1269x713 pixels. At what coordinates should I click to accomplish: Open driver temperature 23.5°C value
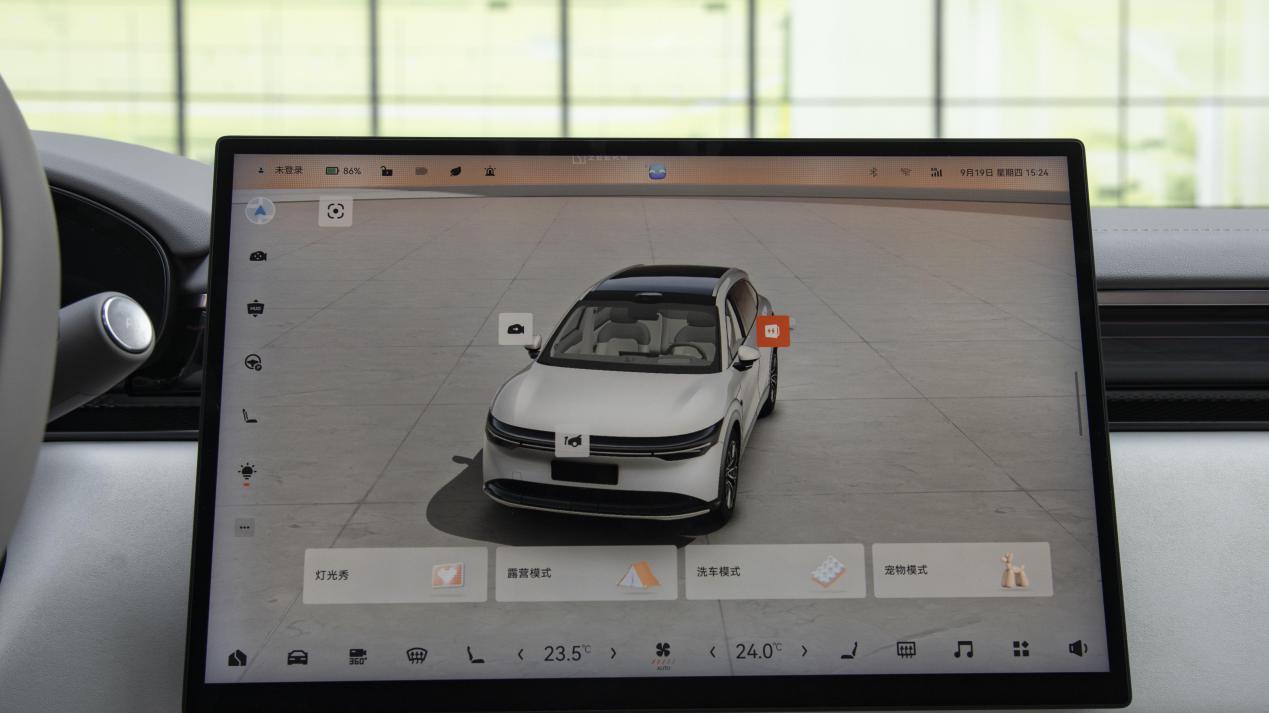tap(566, 654)
